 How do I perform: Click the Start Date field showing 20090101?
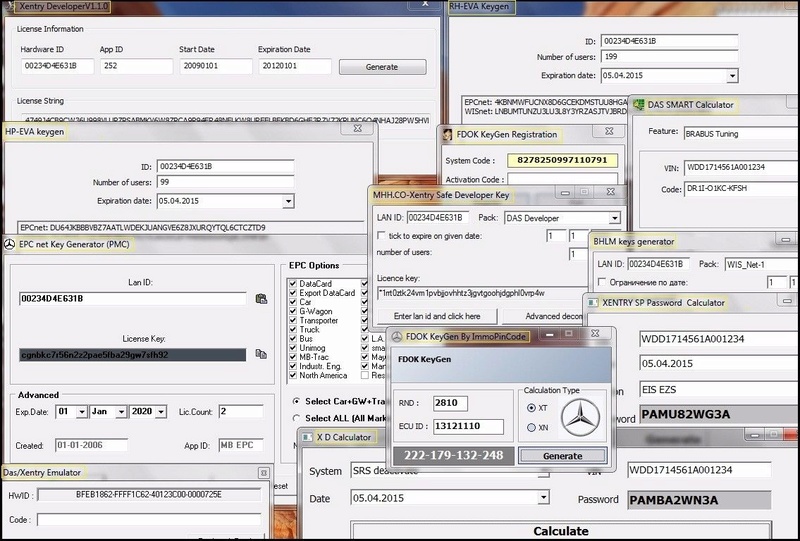pos(216,66)
